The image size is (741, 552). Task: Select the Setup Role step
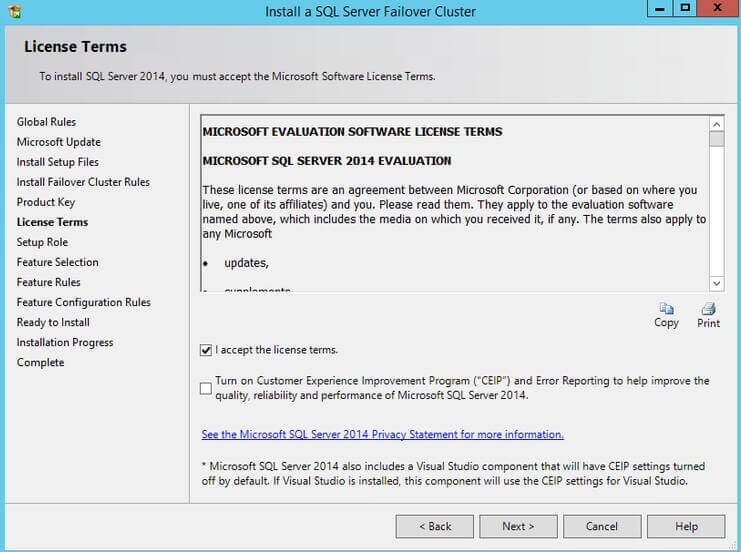(x=43, y=242)
